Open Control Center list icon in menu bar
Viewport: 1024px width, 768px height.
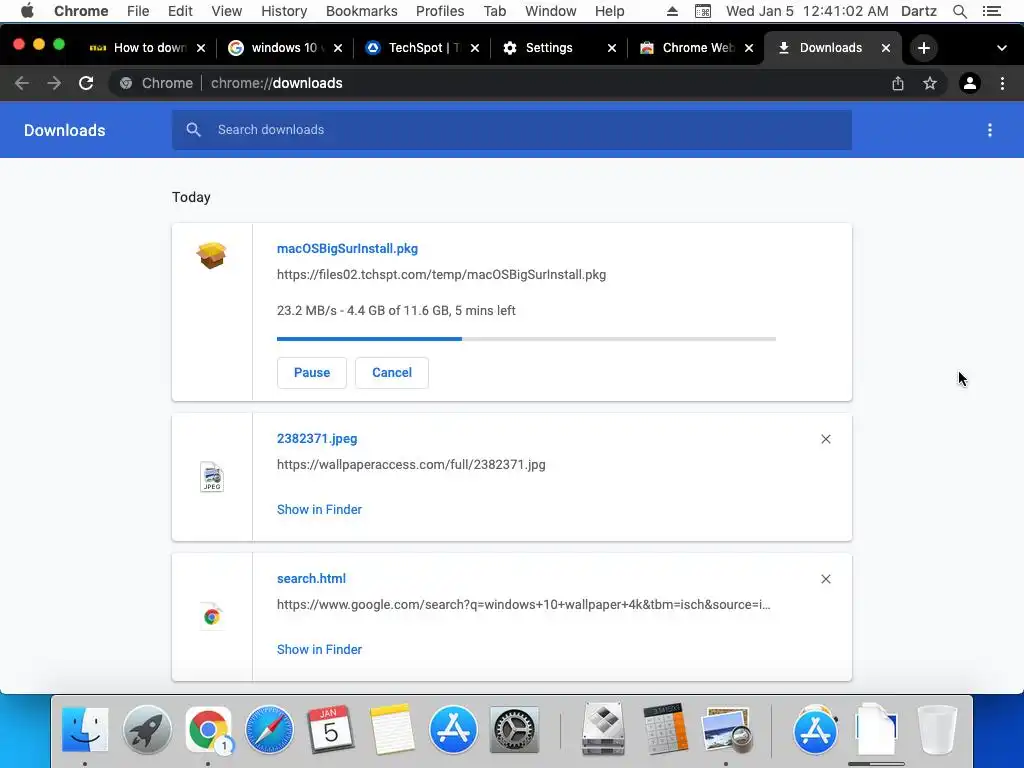pyautogui.click(x=991, y=11)
